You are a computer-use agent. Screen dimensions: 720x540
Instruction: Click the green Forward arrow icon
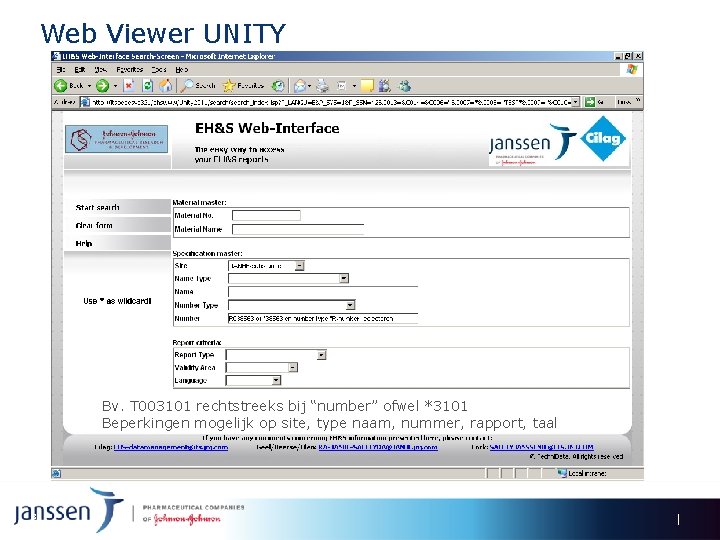102,86
